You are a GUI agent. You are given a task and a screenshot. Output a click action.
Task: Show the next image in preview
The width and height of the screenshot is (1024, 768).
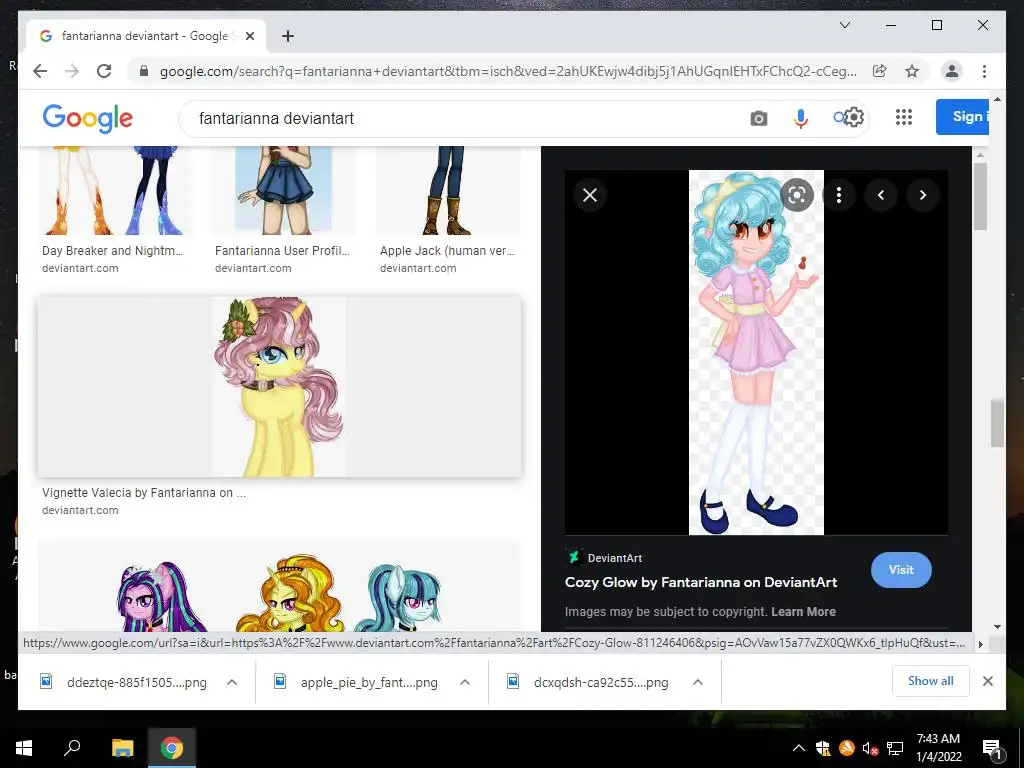tap(922, 195)
